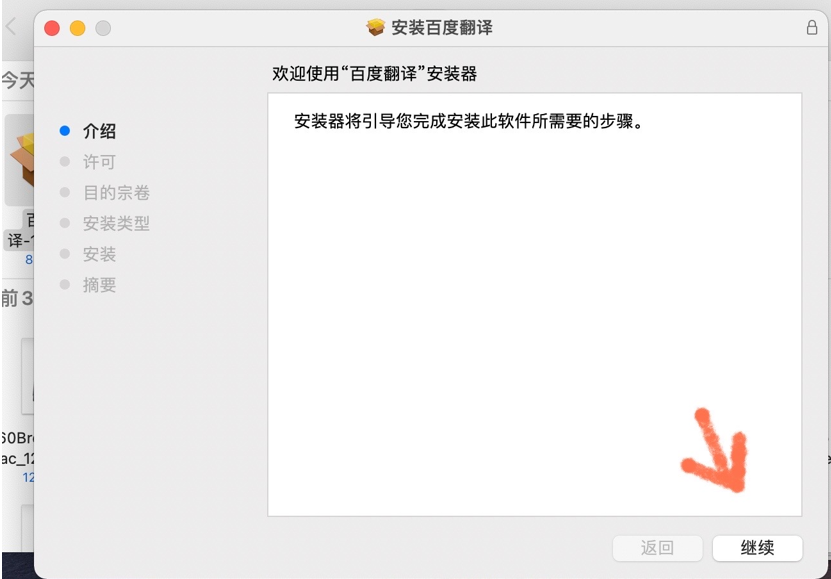Select the 目的宗卷 step in sidebar
Screen dimensions: 831x579
point(116,192)
